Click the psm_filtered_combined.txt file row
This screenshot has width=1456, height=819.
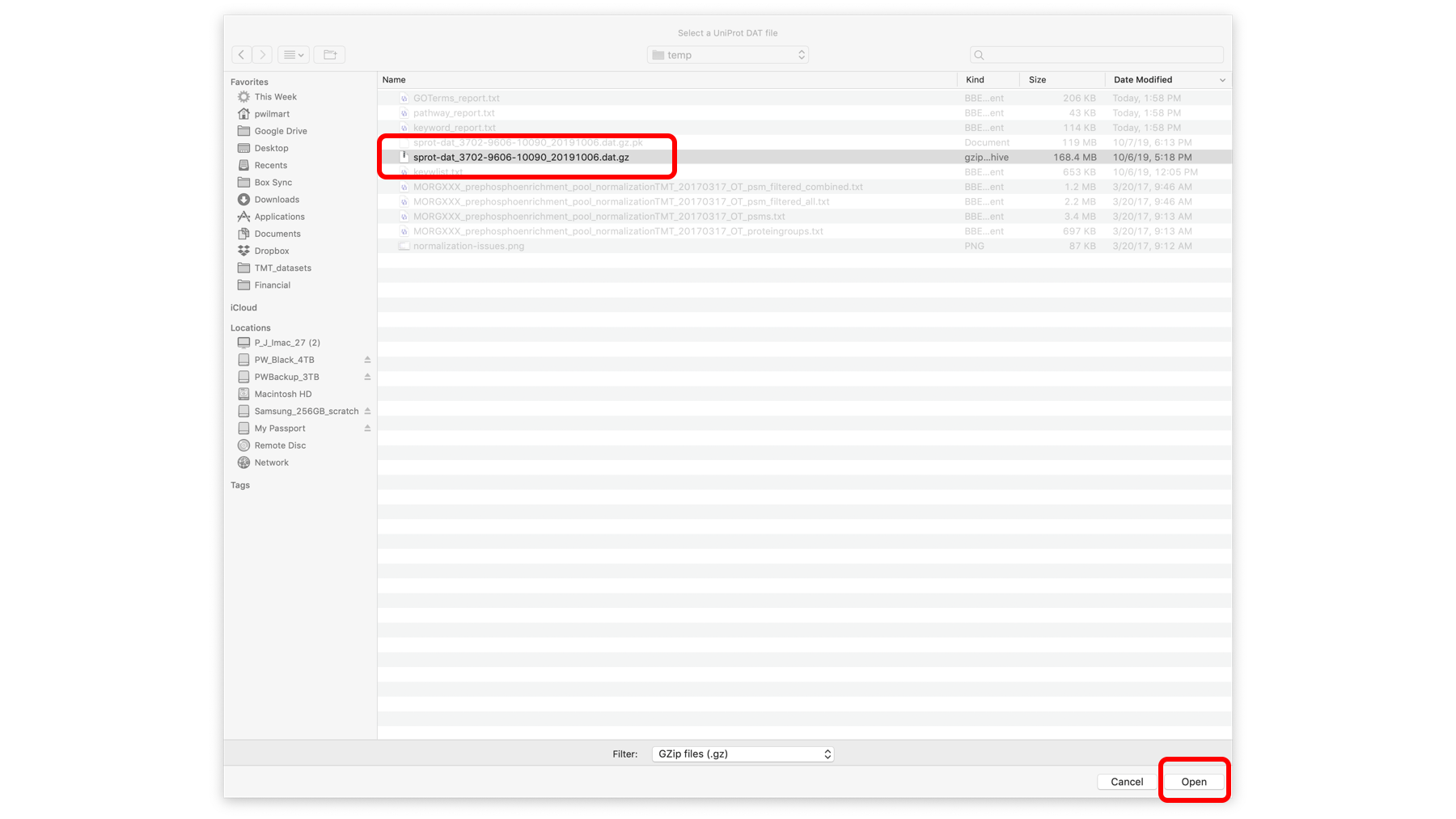[x=805, y=187]
